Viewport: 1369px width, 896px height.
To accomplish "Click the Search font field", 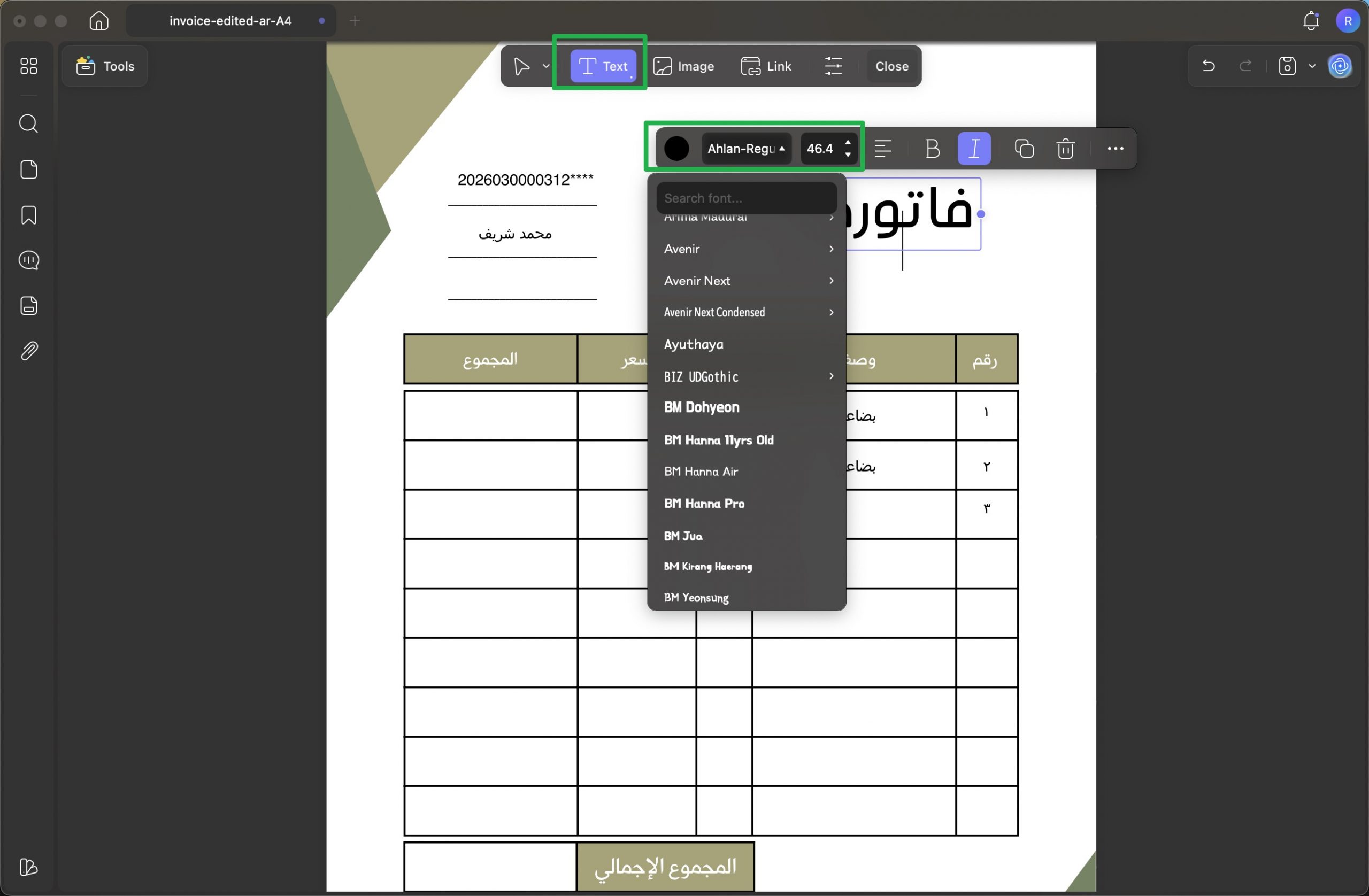I will pyautogui.click(x=746, y=198).
